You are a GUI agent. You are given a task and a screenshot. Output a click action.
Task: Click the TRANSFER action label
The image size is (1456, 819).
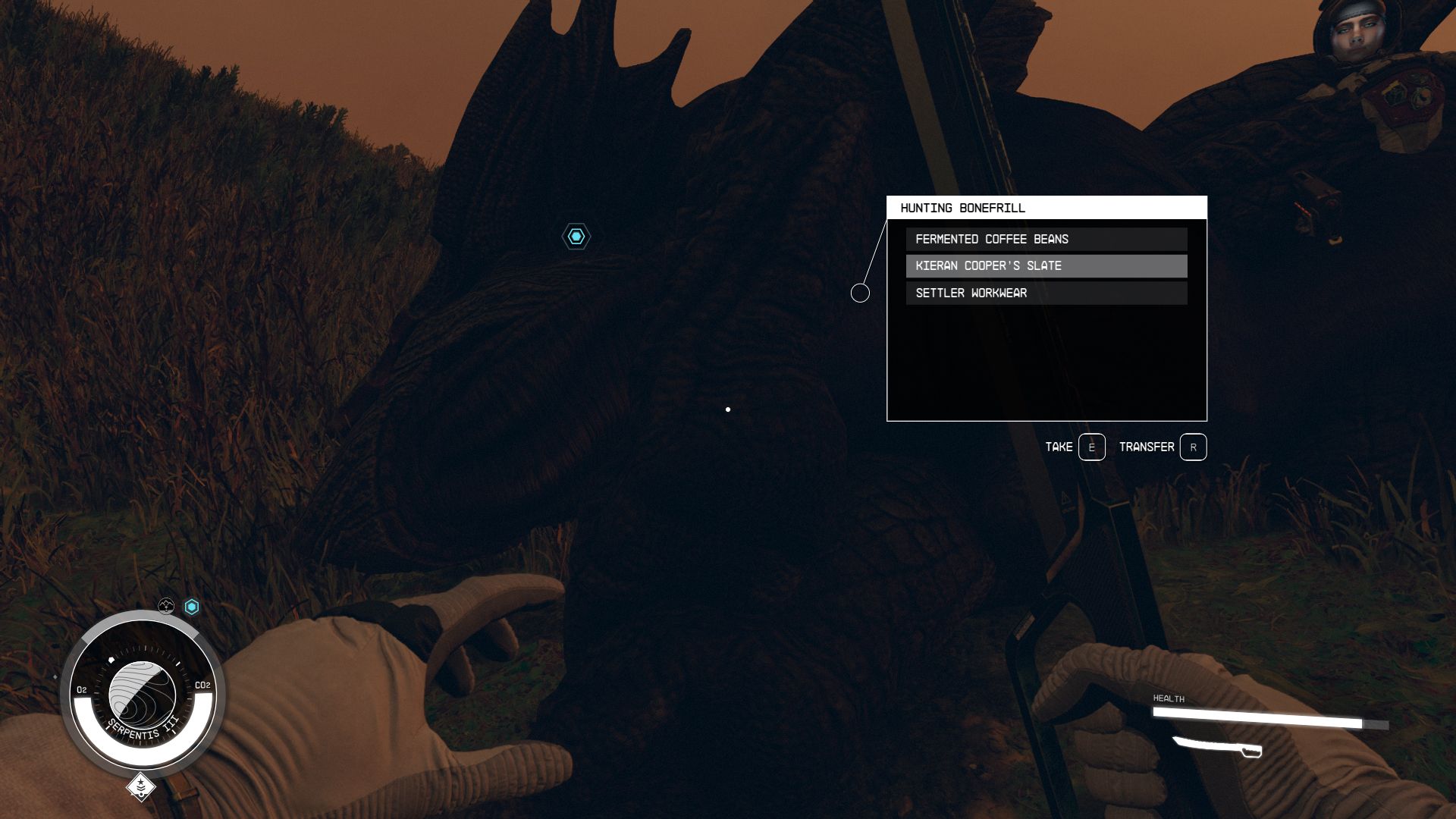coord(1147,447)
